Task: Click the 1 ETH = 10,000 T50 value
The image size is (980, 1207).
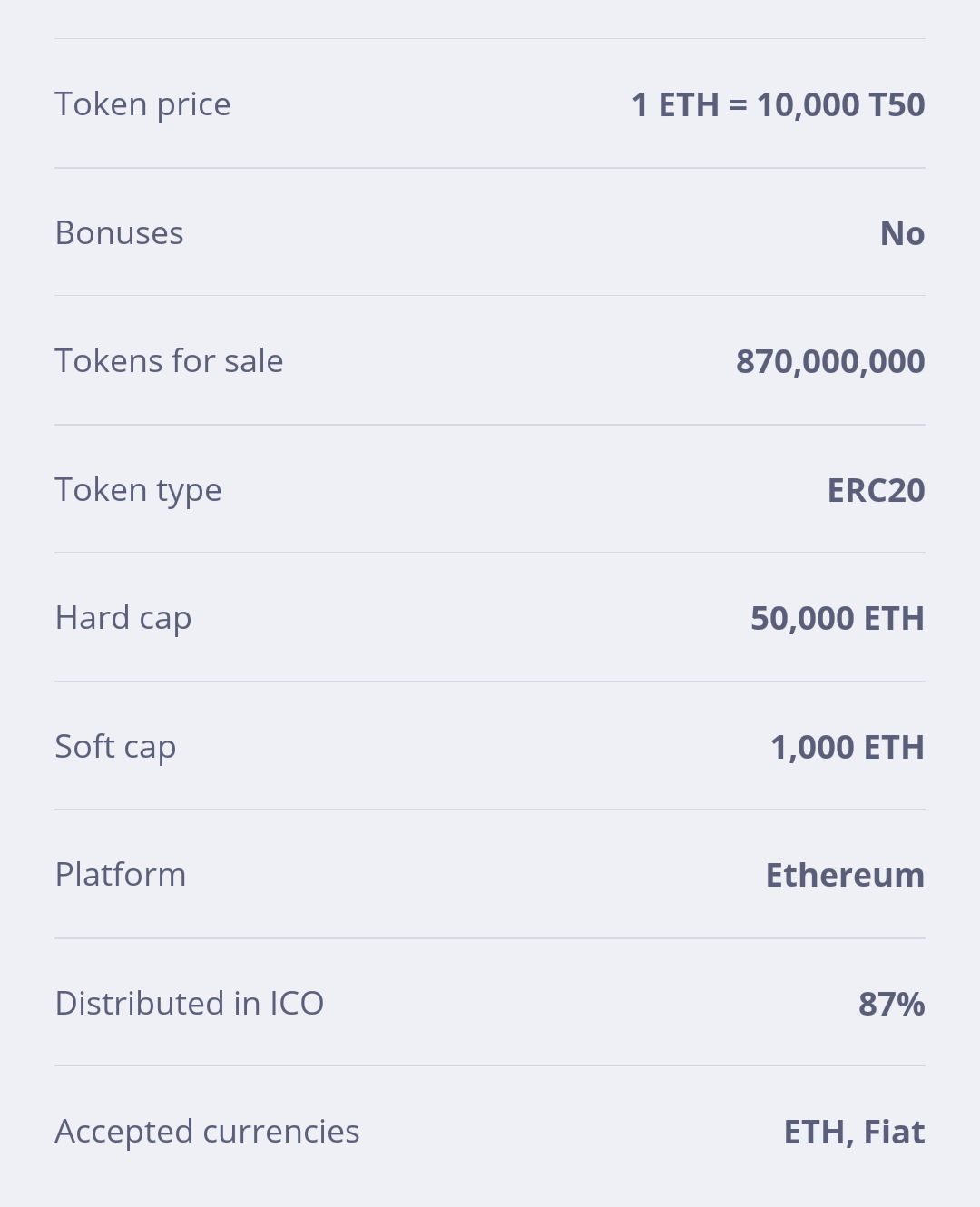Action: [779, 104]
